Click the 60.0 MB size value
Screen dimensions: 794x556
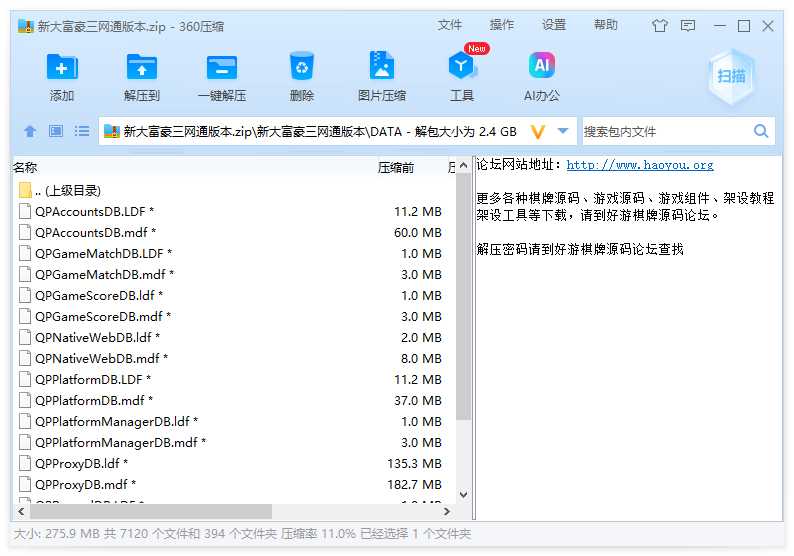418,232
